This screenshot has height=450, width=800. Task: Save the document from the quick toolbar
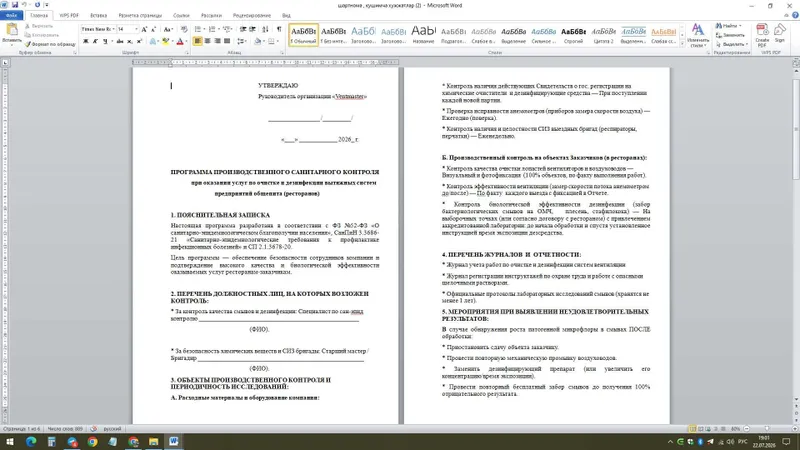15,5
